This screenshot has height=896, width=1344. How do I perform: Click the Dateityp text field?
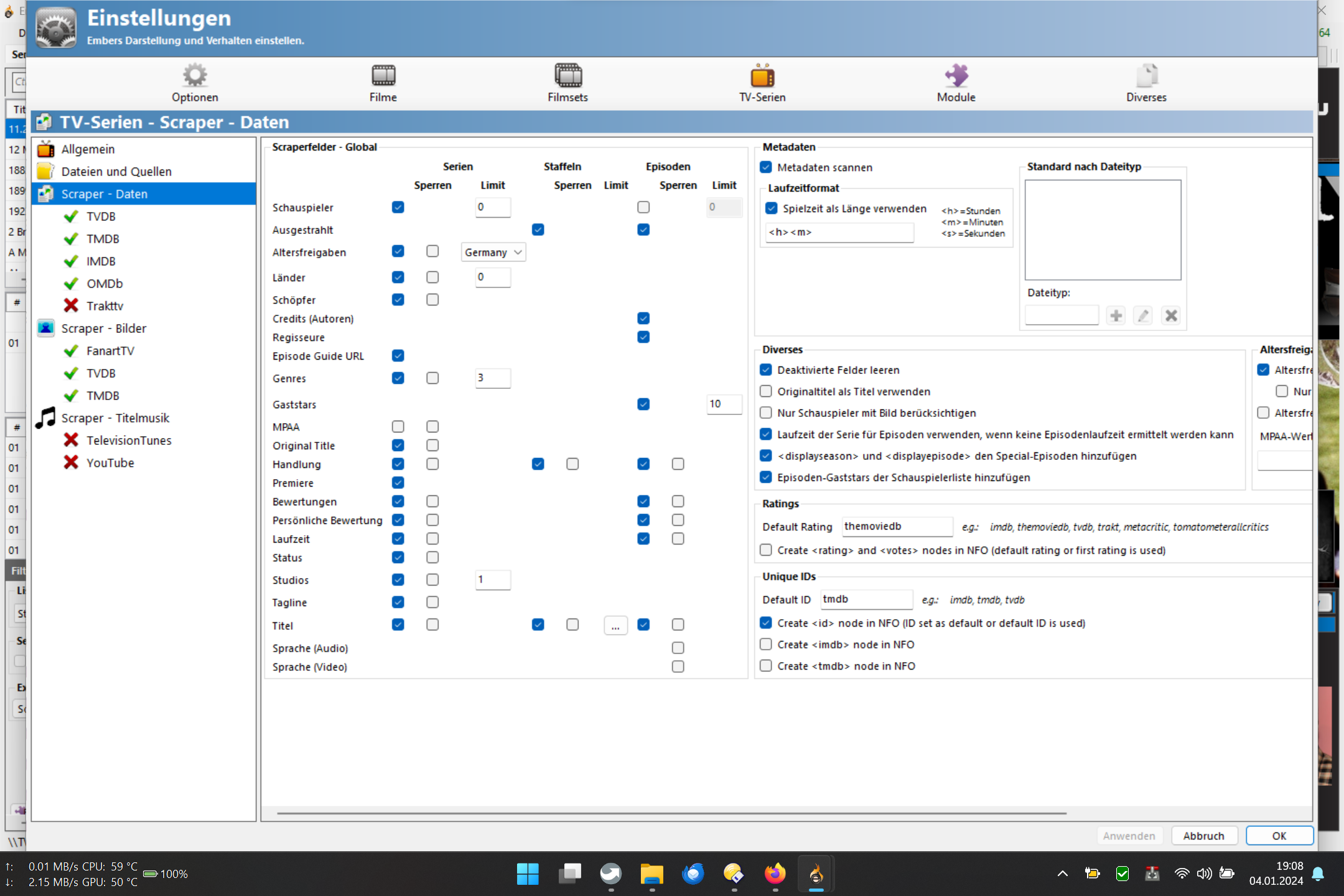click(1062, 315)
